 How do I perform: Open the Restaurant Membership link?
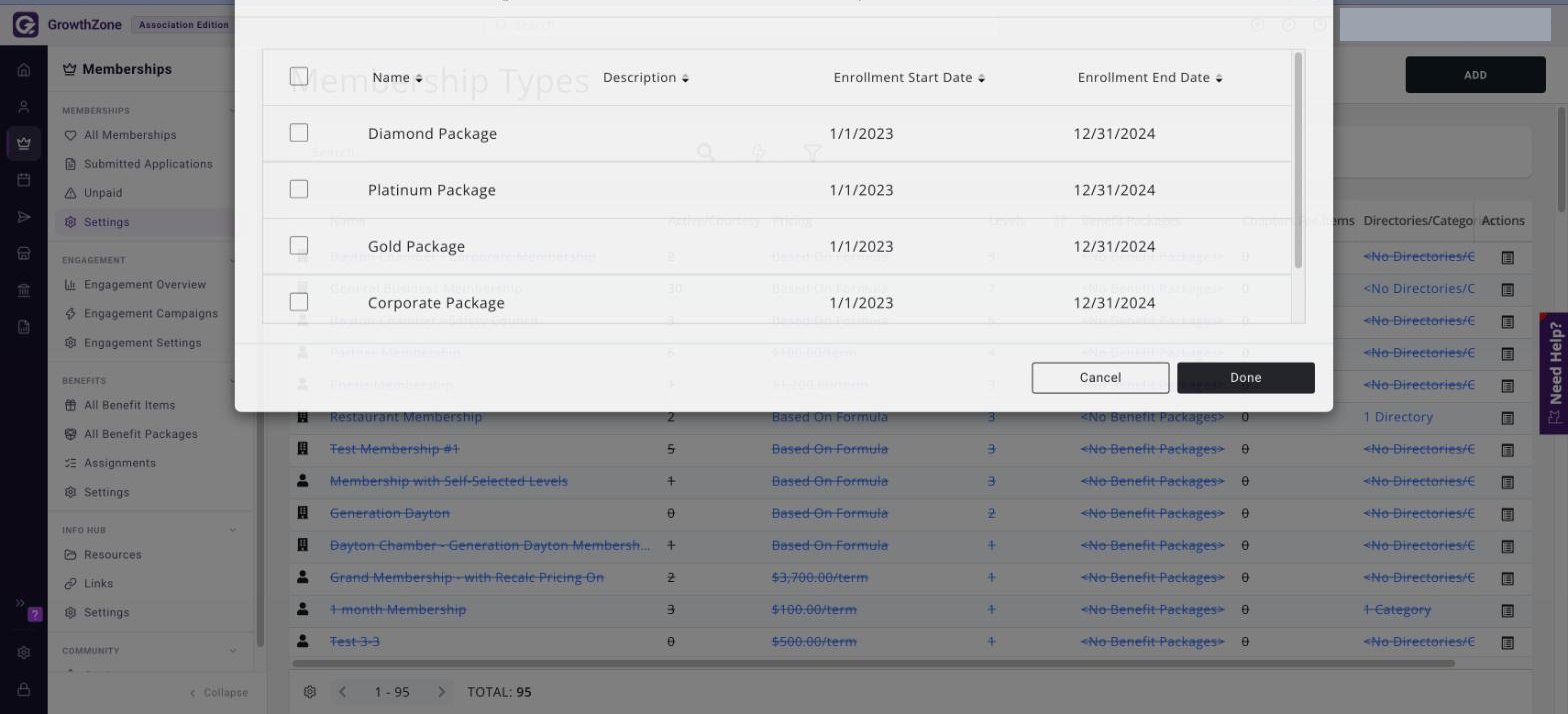point(406,417)
